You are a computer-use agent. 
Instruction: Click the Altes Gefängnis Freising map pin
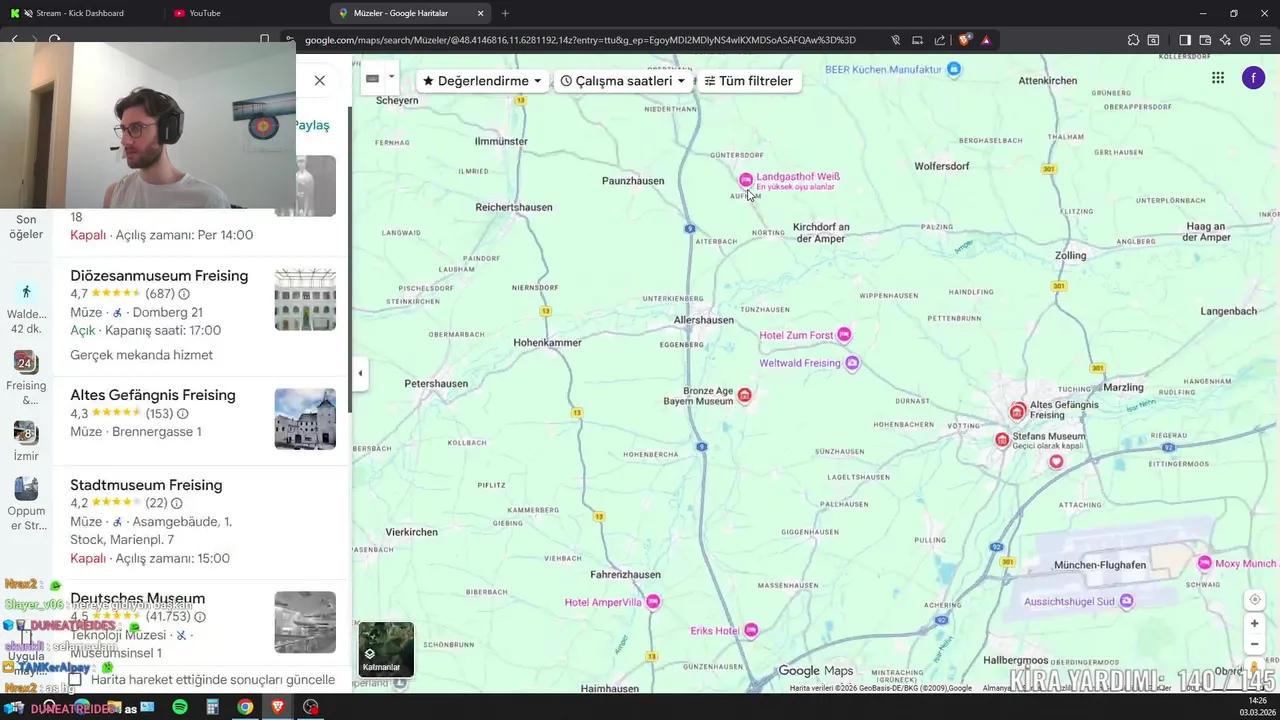point(1017,411)
